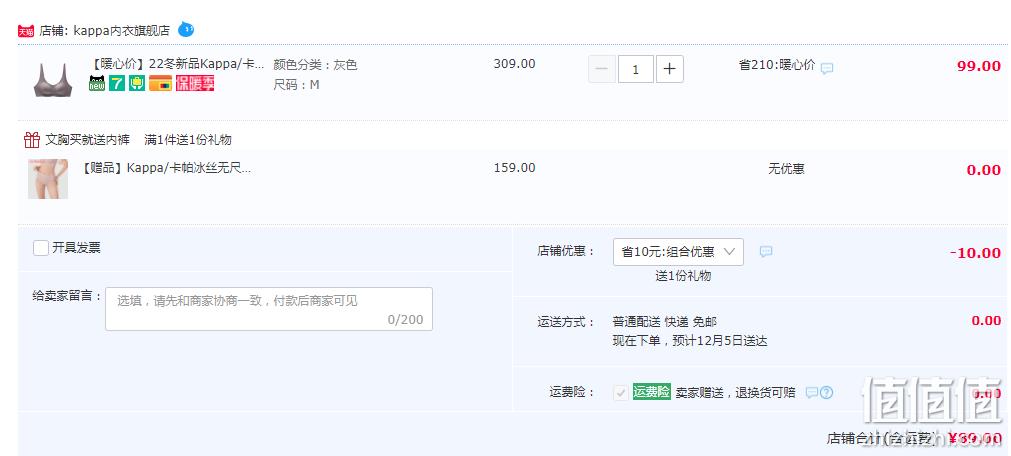Screen dimensions: 1011x456
Task: Click the orange credit card payment badge
Action: (161, 83)
